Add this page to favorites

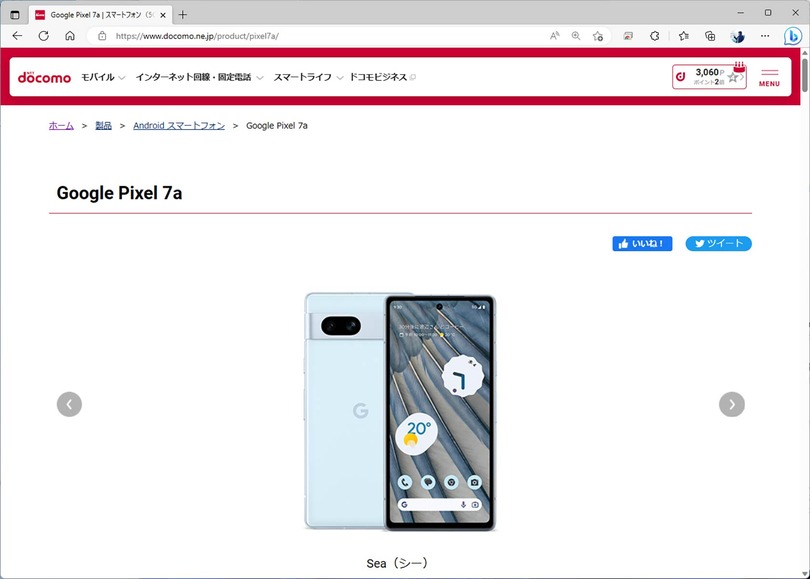point(598,35)
